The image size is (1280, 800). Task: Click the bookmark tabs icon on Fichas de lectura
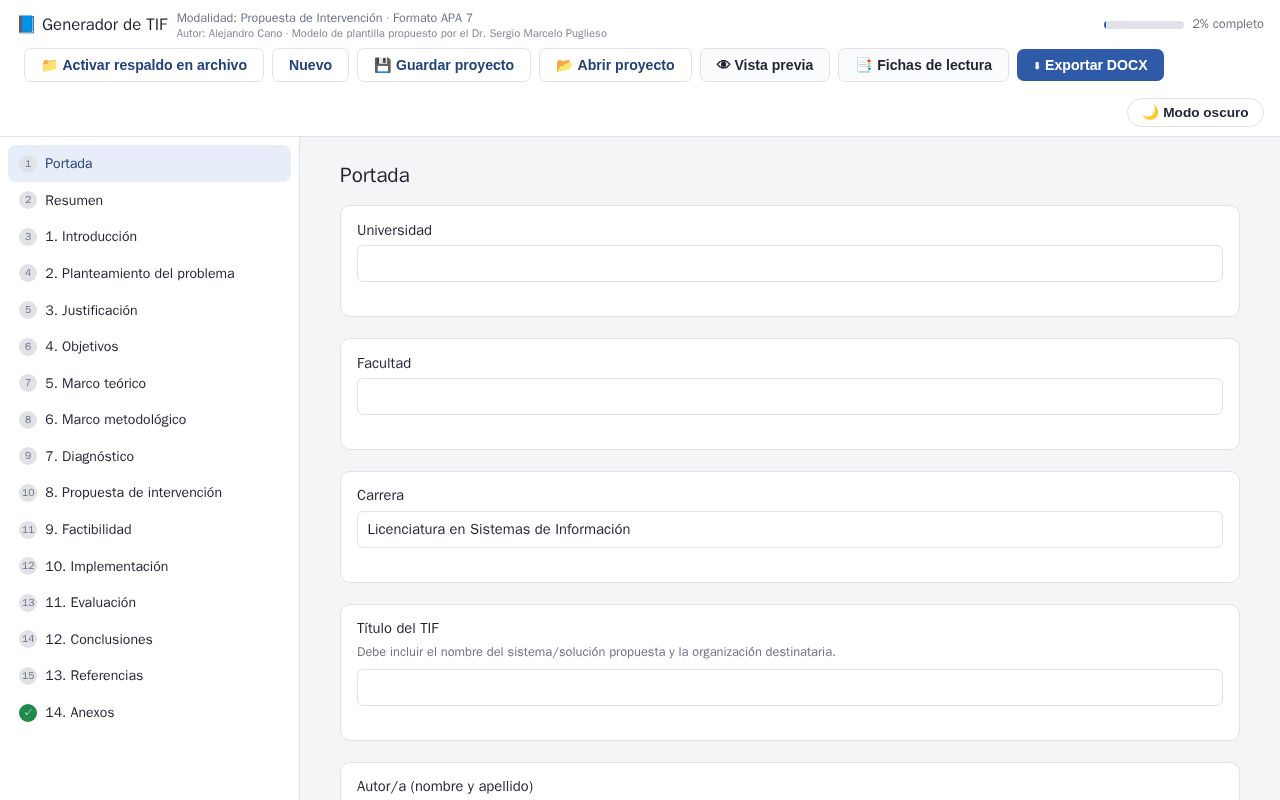864,65
